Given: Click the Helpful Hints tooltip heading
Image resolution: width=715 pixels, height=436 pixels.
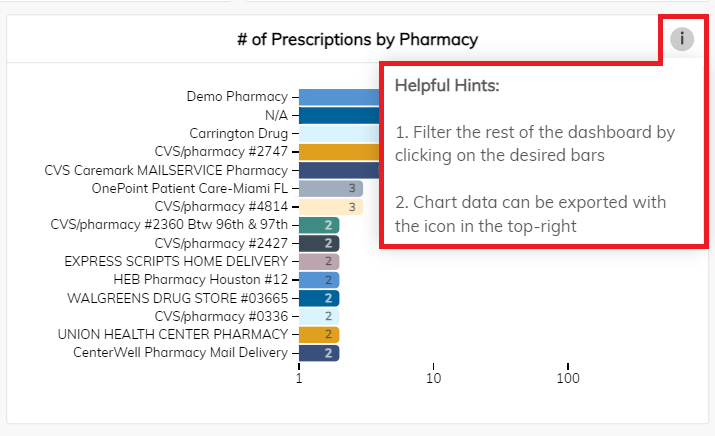Looking at the screenshot, I should (x=447, y=86).
